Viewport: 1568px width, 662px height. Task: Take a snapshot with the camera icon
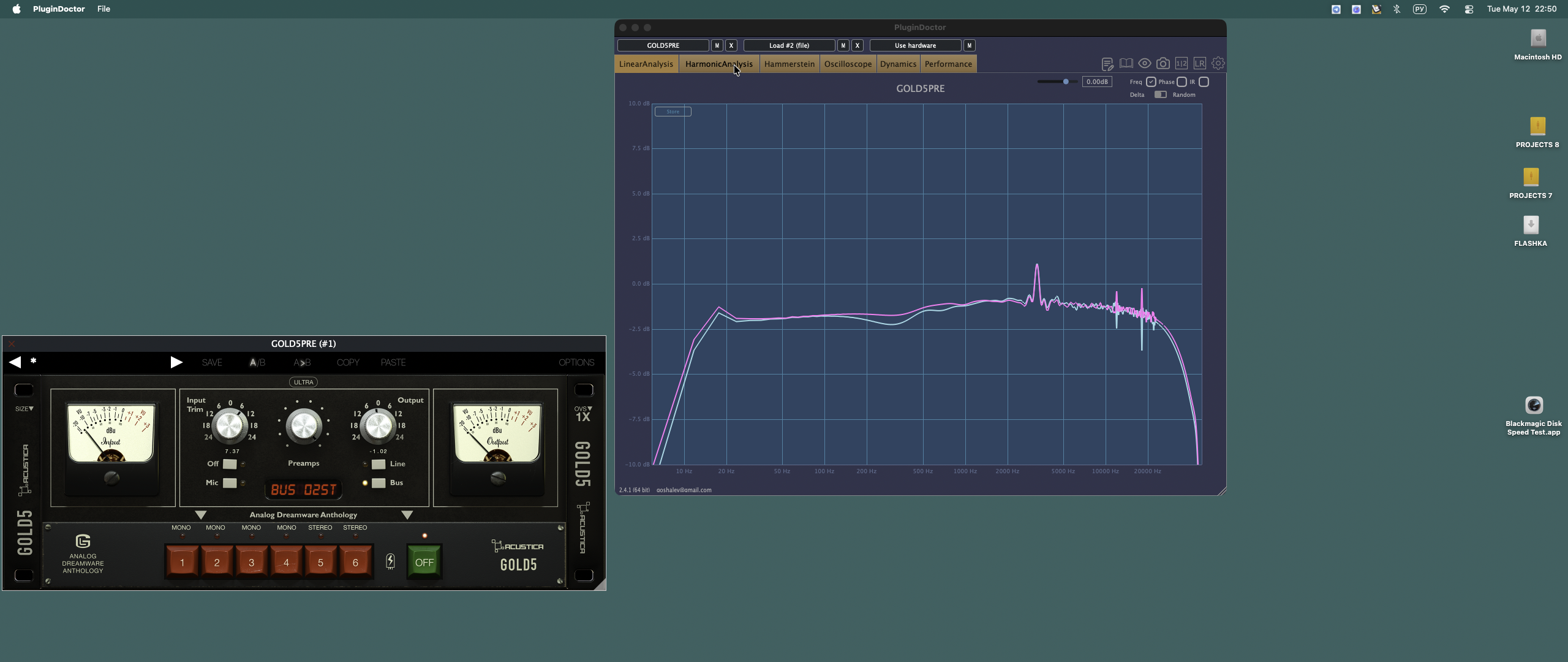(x=1163, y=63)
